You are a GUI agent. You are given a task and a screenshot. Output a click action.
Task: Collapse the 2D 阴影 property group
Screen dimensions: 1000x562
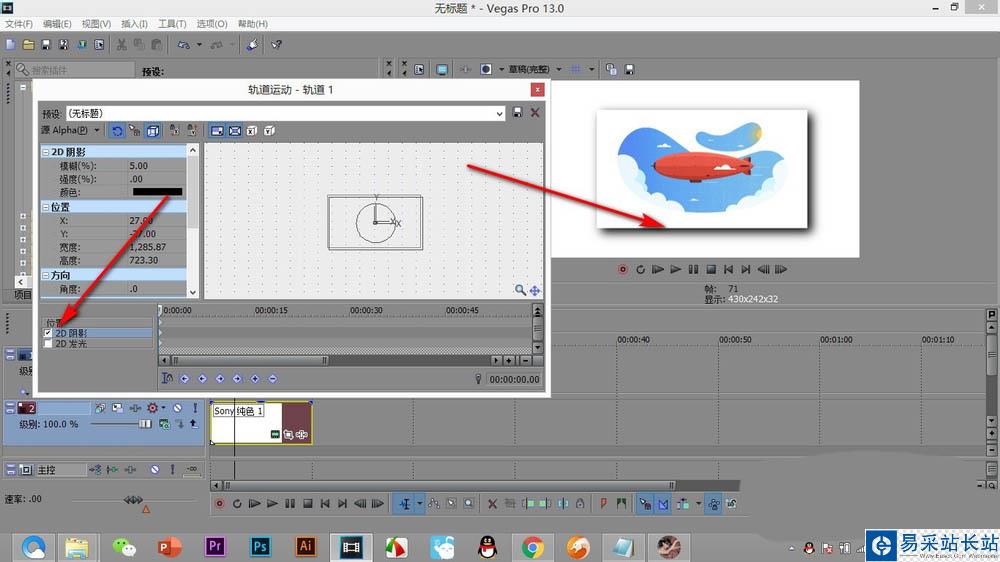coord(46,152)
